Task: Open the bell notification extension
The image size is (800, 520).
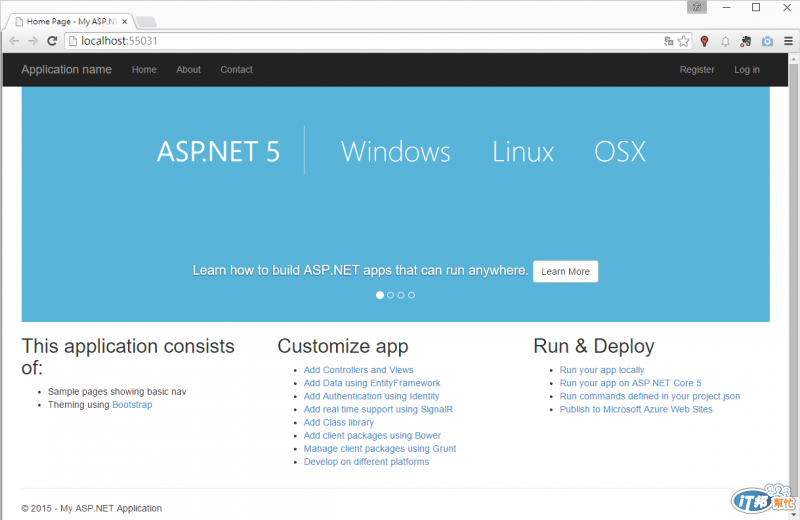Action: (725, 41)
